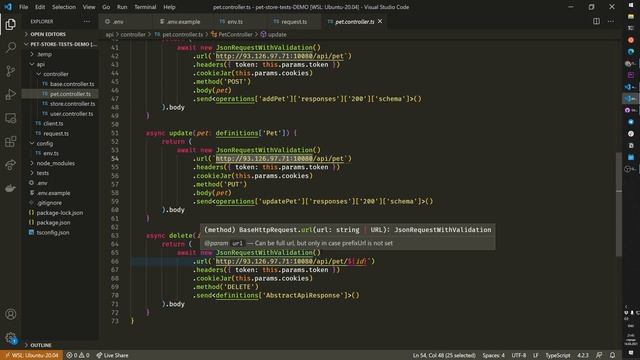Click TypeScript language mode
The image size is (640, 360).
click(558, 355)
